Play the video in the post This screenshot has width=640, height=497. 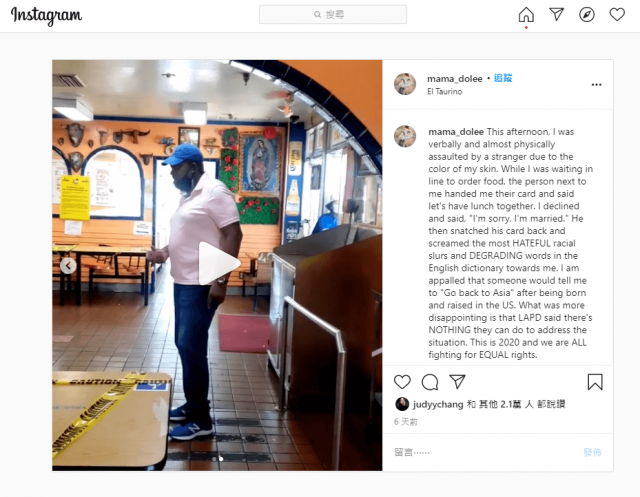pos(218,263)
